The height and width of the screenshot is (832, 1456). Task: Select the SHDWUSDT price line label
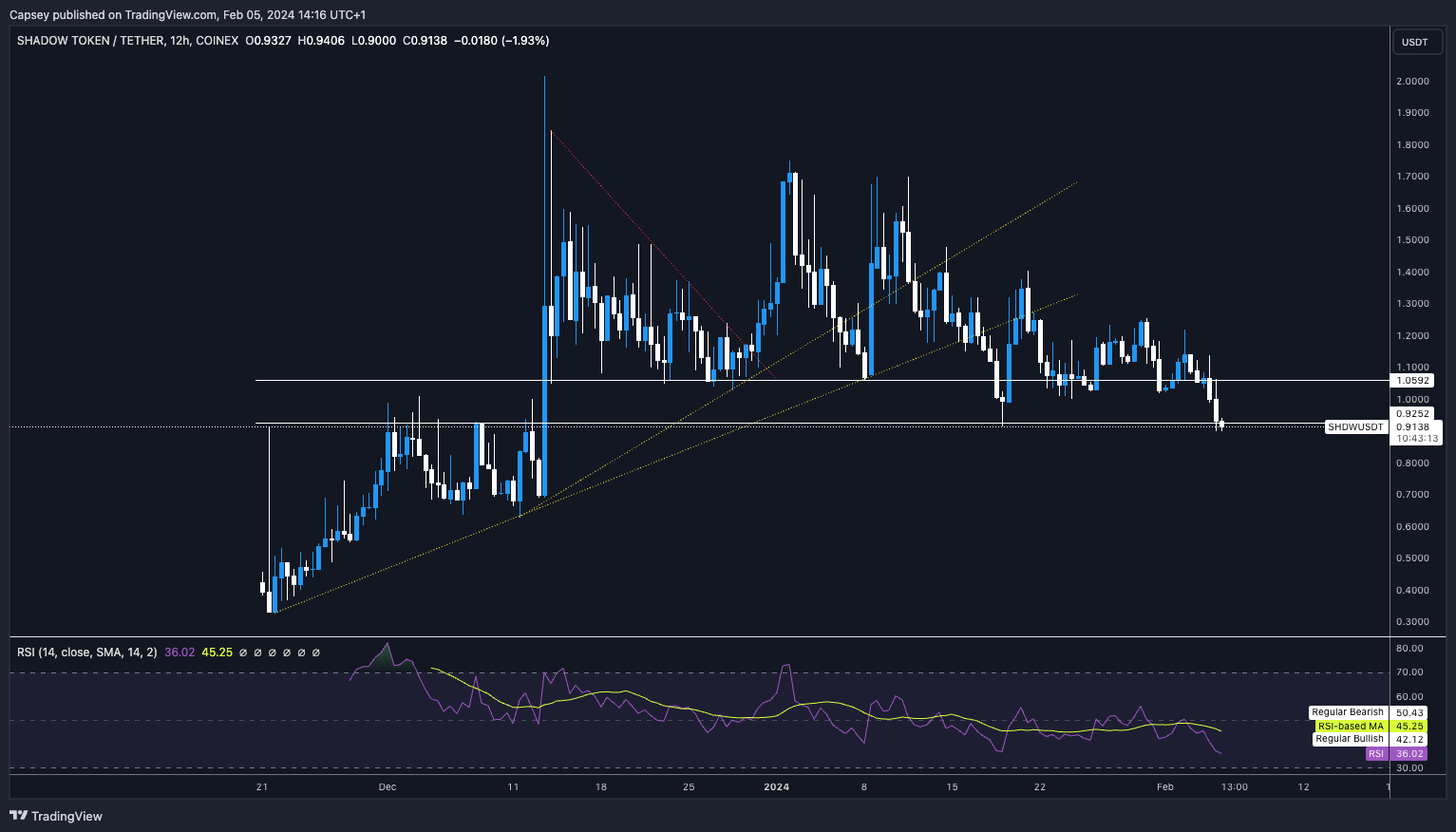coord(1355,427)
